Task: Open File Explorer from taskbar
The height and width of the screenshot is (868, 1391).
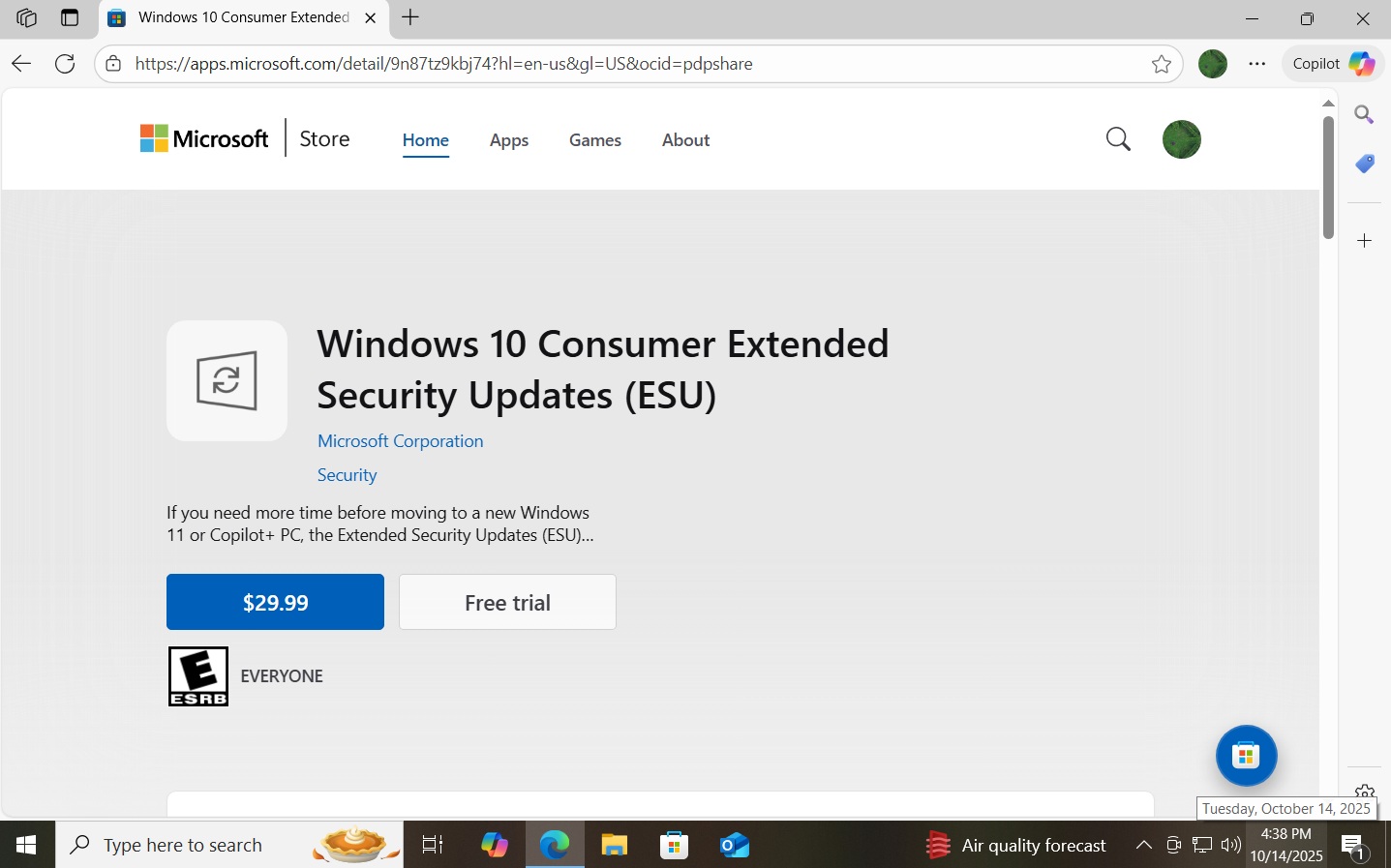Action: (615, 845)
